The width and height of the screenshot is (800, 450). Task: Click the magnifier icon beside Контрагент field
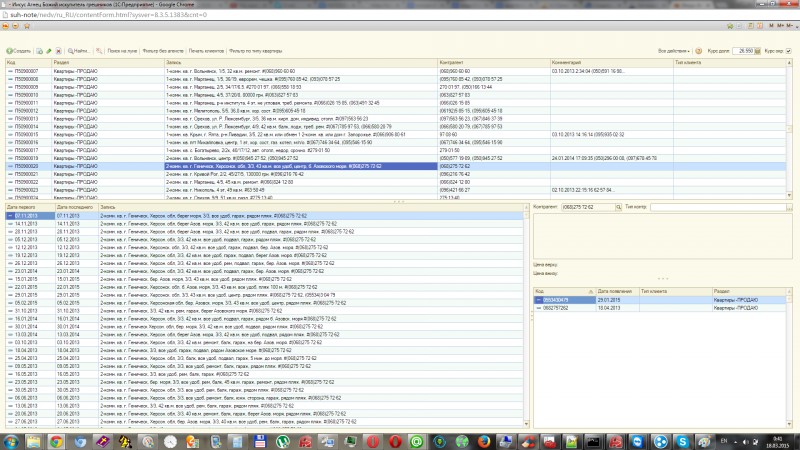[618, 207]
